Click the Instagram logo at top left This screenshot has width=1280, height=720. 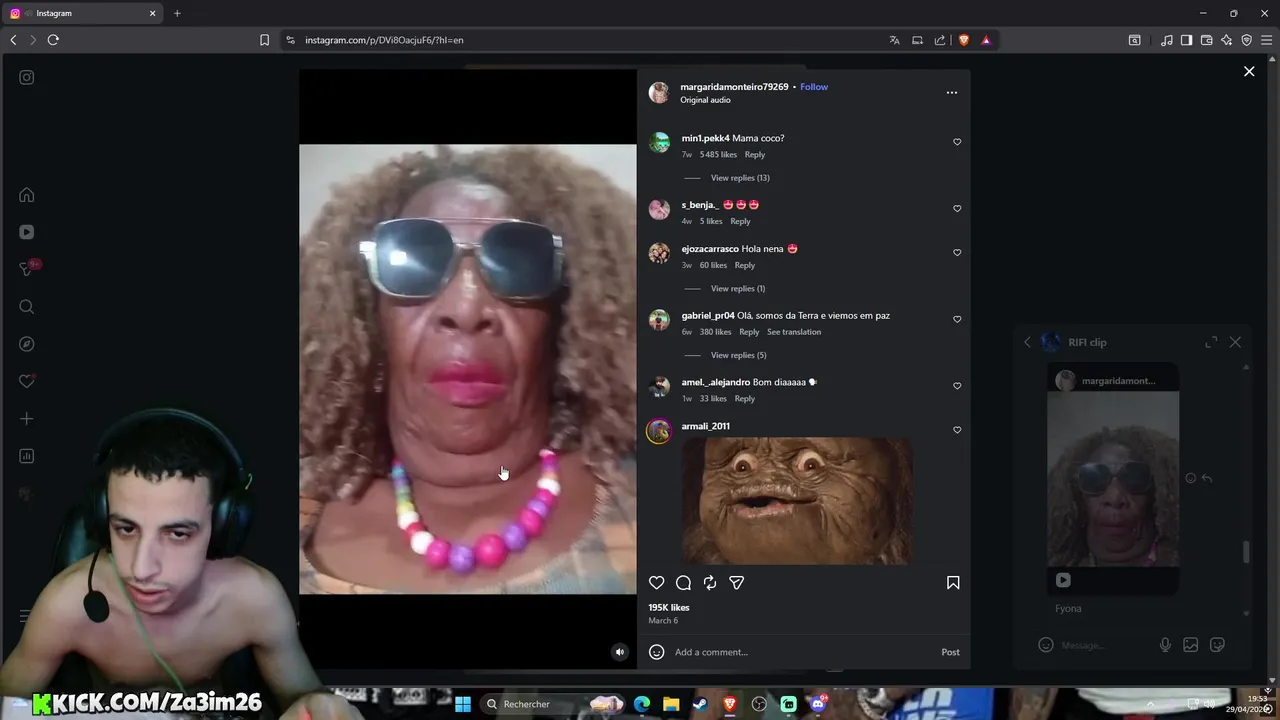click(x=27, y=77)
